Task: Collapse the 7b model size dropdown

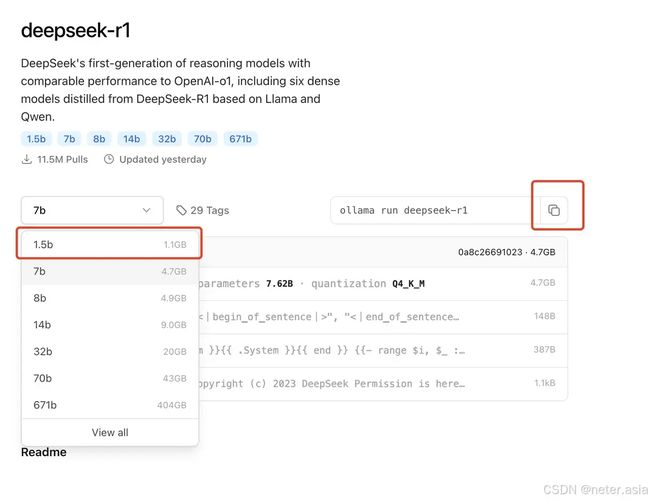Action: (x=92, y=210)
